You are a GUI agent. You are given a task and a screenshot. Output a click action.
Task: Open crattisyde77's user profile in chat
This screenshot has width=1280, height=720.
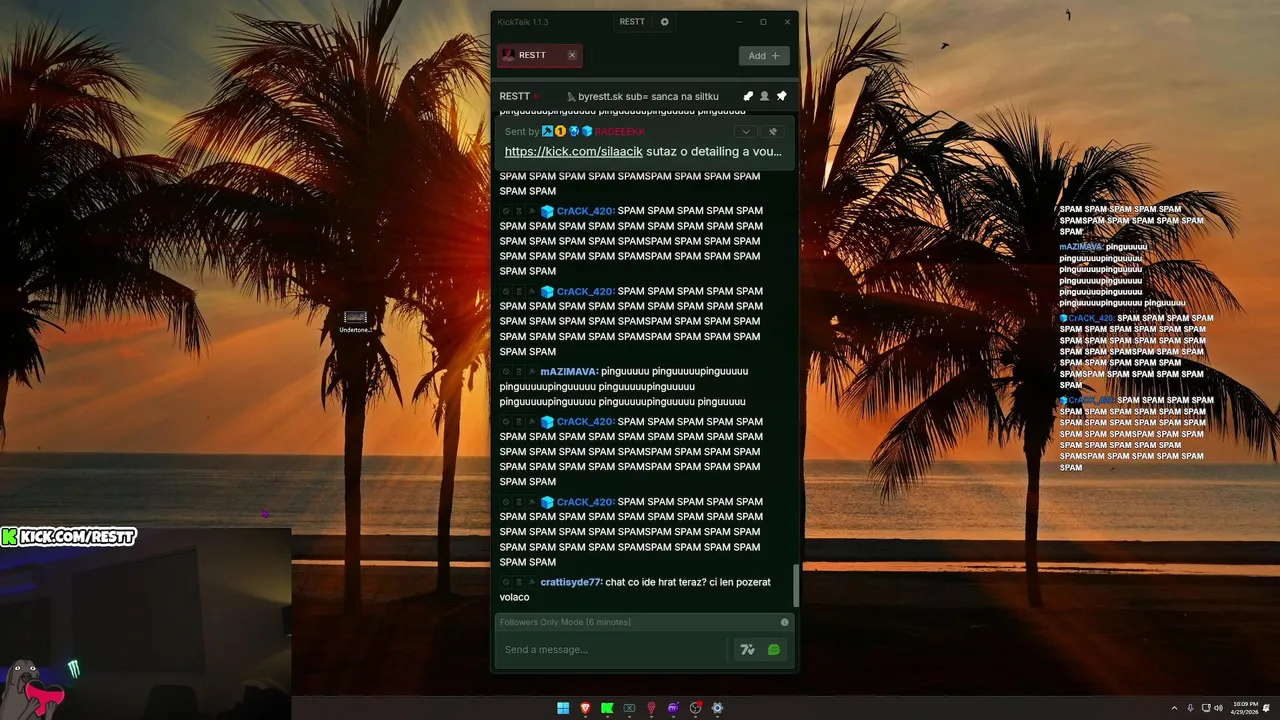571,582
